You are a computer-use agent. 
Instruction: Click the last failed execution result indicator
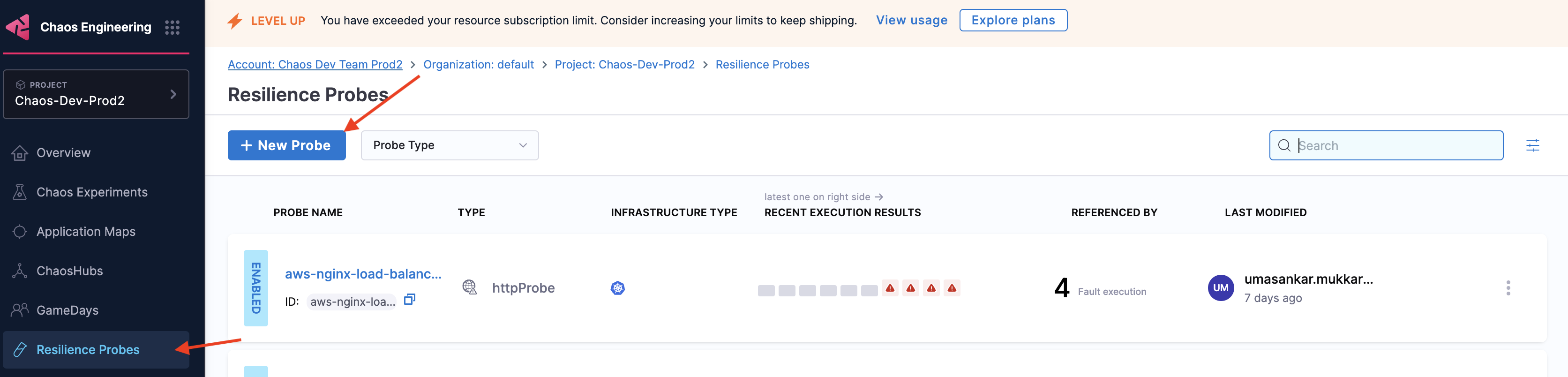pyautogui.click(x=952, y=288)
